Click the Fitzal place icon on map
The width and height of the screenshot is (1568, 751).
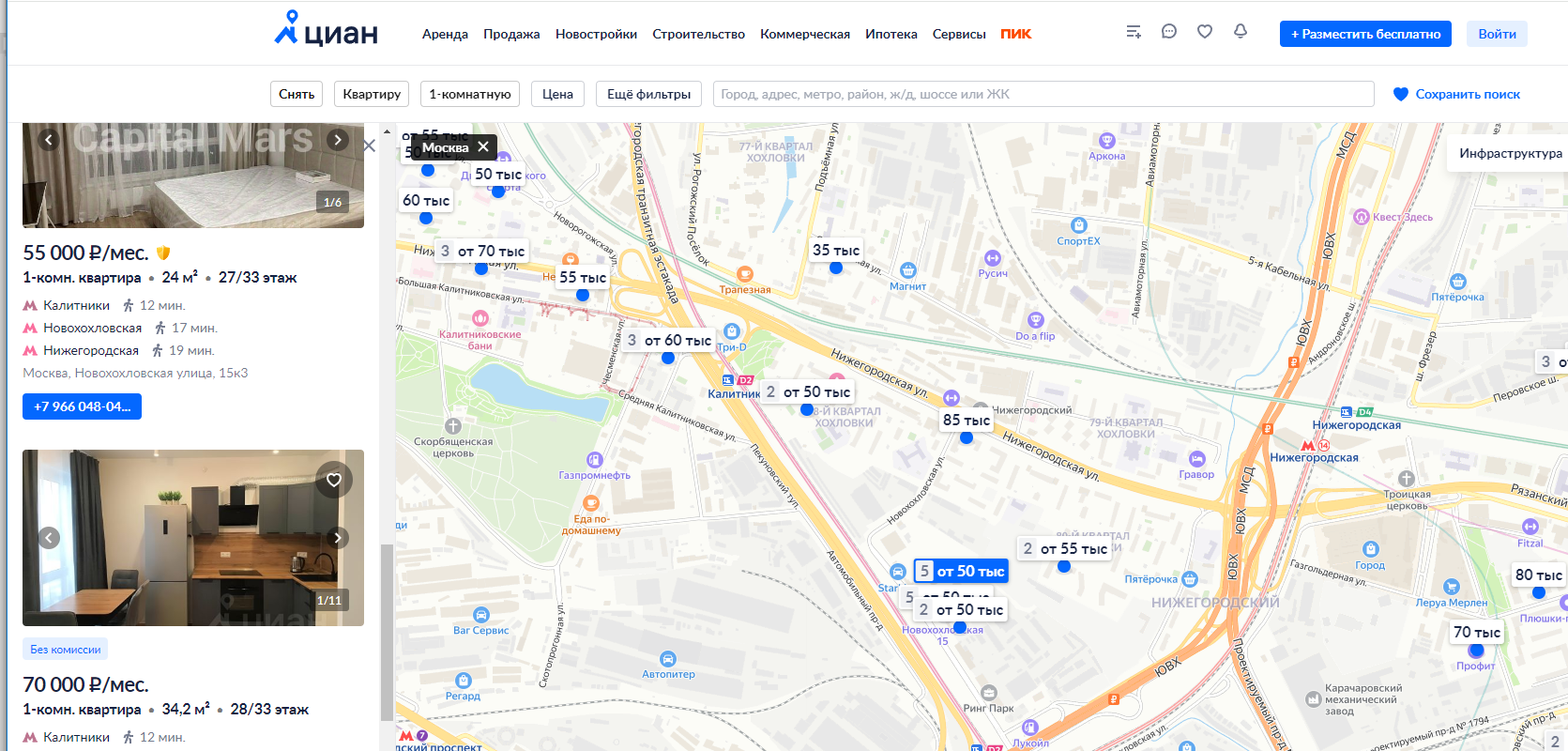pos(1530,527)
